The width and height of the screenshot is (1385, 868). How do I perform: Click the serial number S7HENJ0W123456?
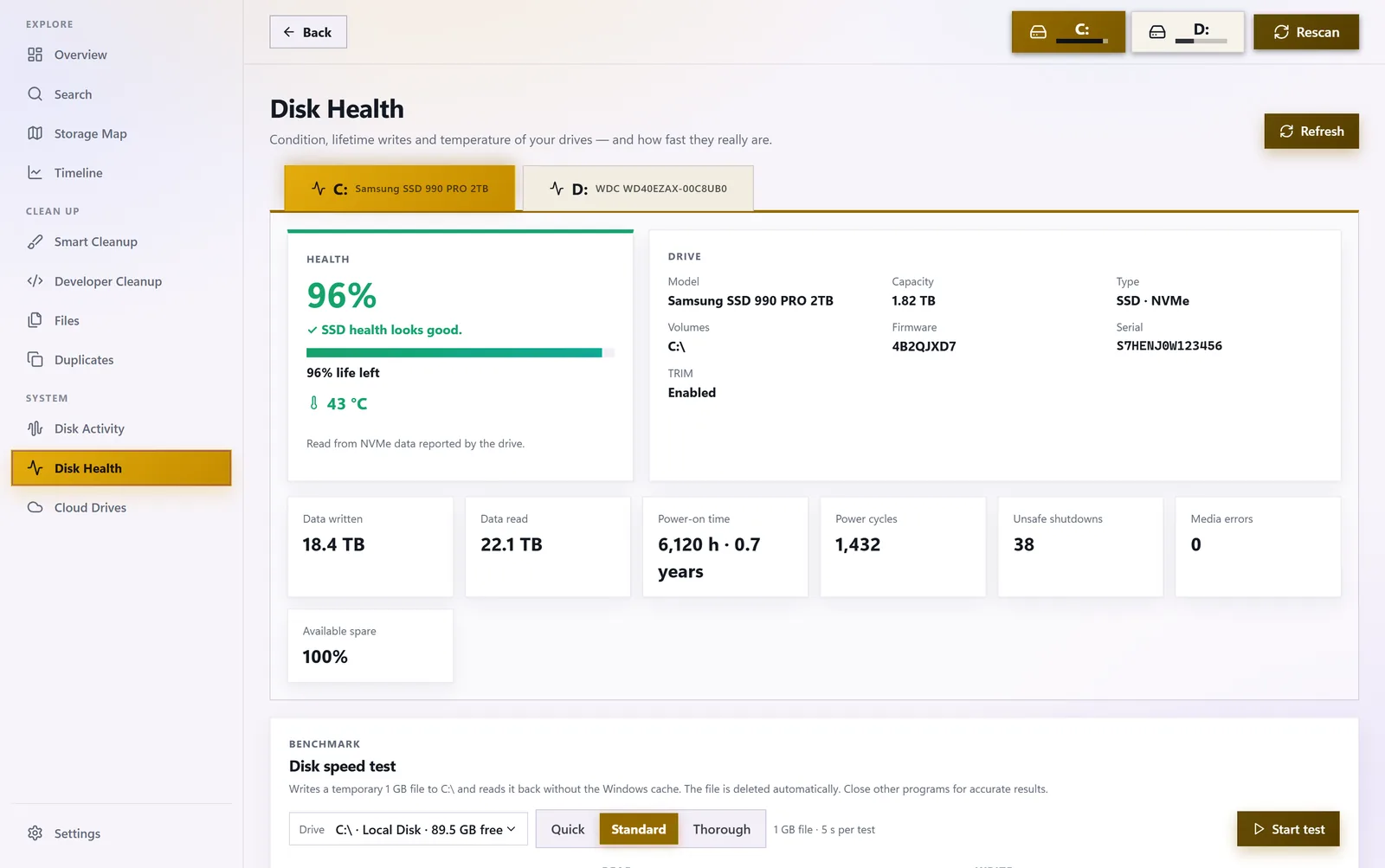coord(1169,345)
